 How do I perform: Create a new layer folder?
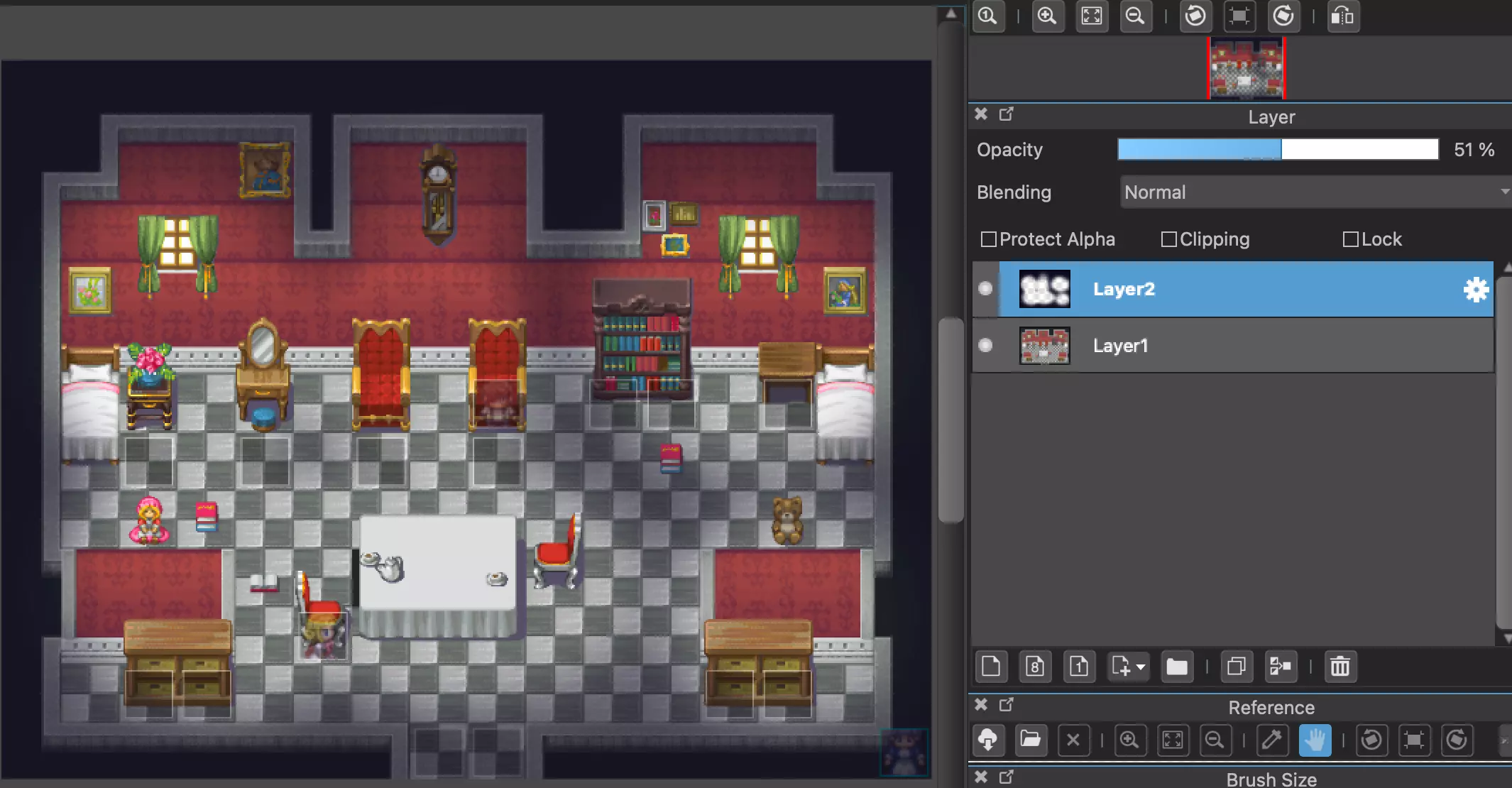point(1176,667)
